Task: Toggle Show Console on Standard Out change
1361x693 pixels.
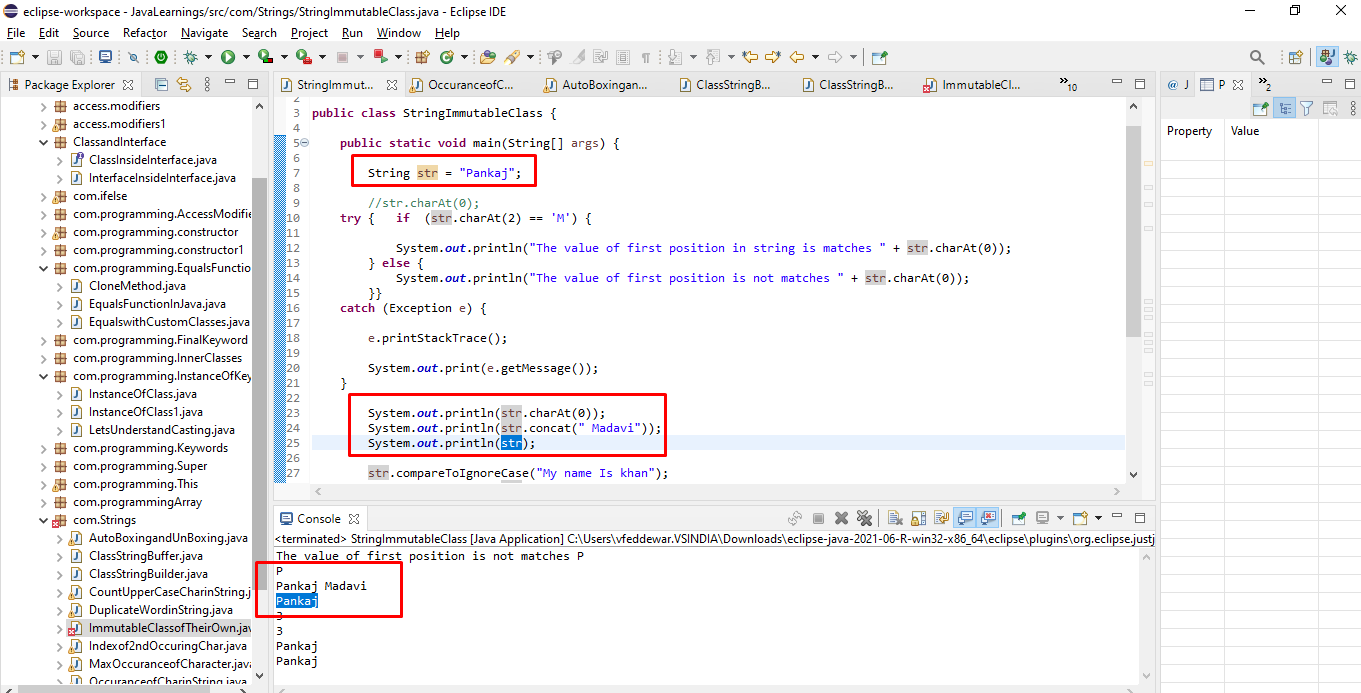Action: click(966, 518)
